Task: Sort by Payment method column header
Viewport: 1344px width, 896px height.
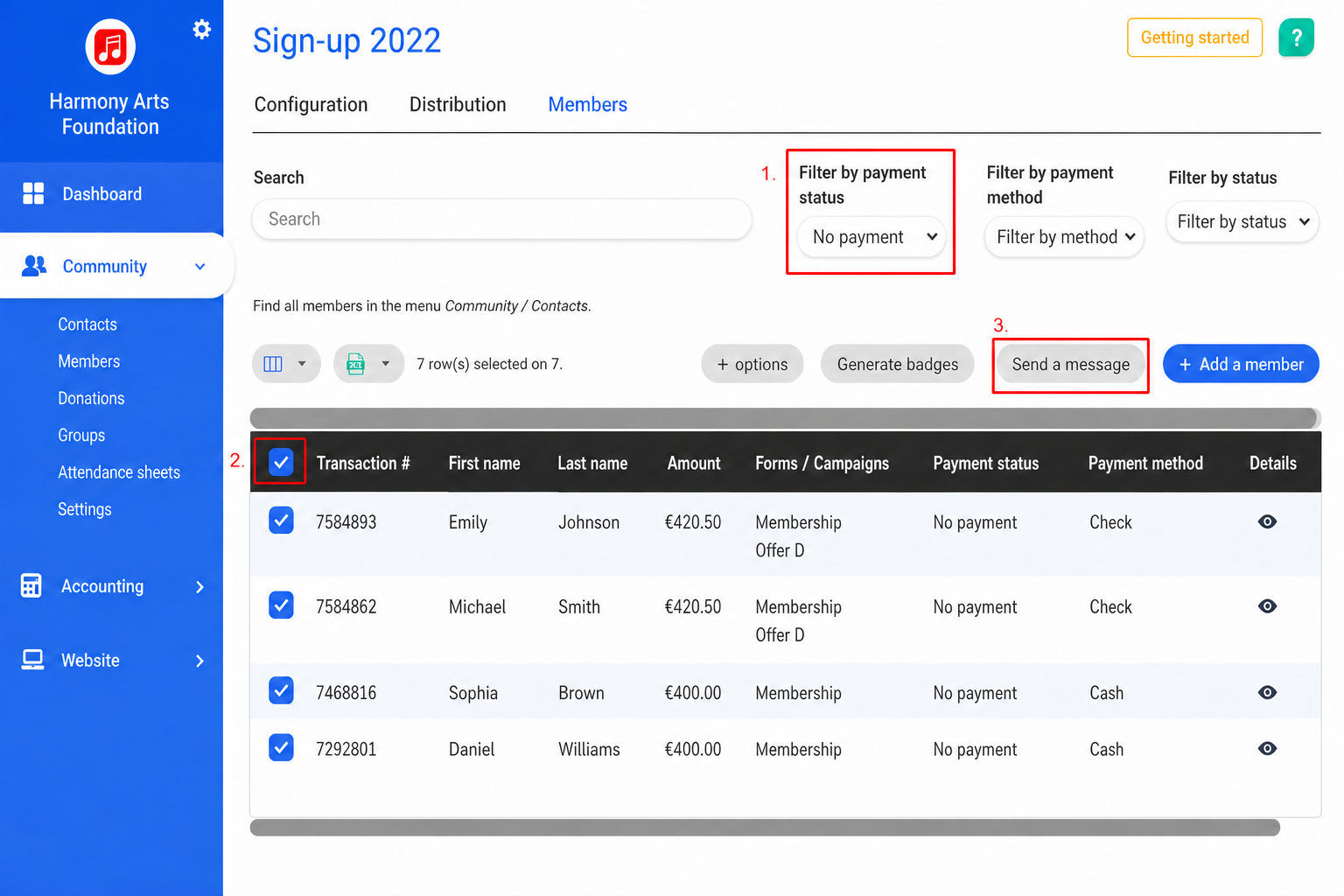Action: pyautogui.click(x=1145, y=463)
